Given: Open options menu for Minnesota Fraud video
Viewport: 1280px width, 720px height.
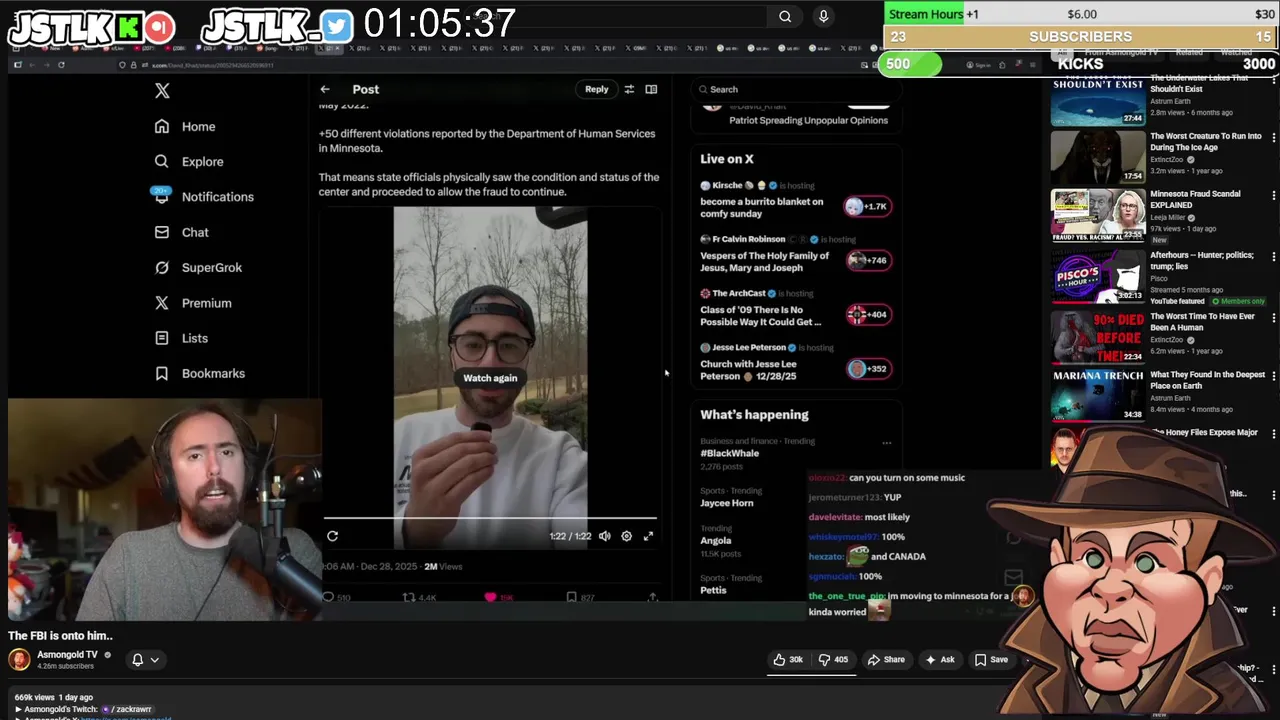Looking at the screenshot, I should point(1273,196).
